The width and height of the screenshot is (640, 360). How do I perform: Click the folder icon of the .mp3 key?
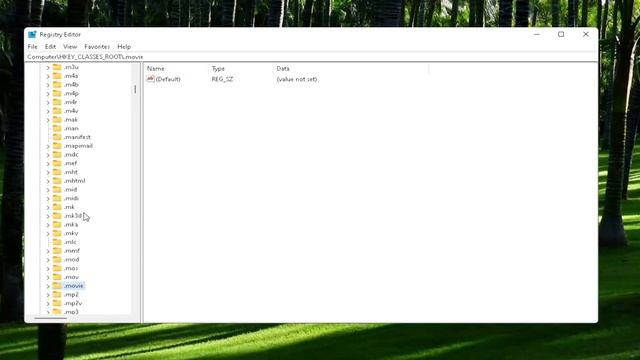point(57,312)
